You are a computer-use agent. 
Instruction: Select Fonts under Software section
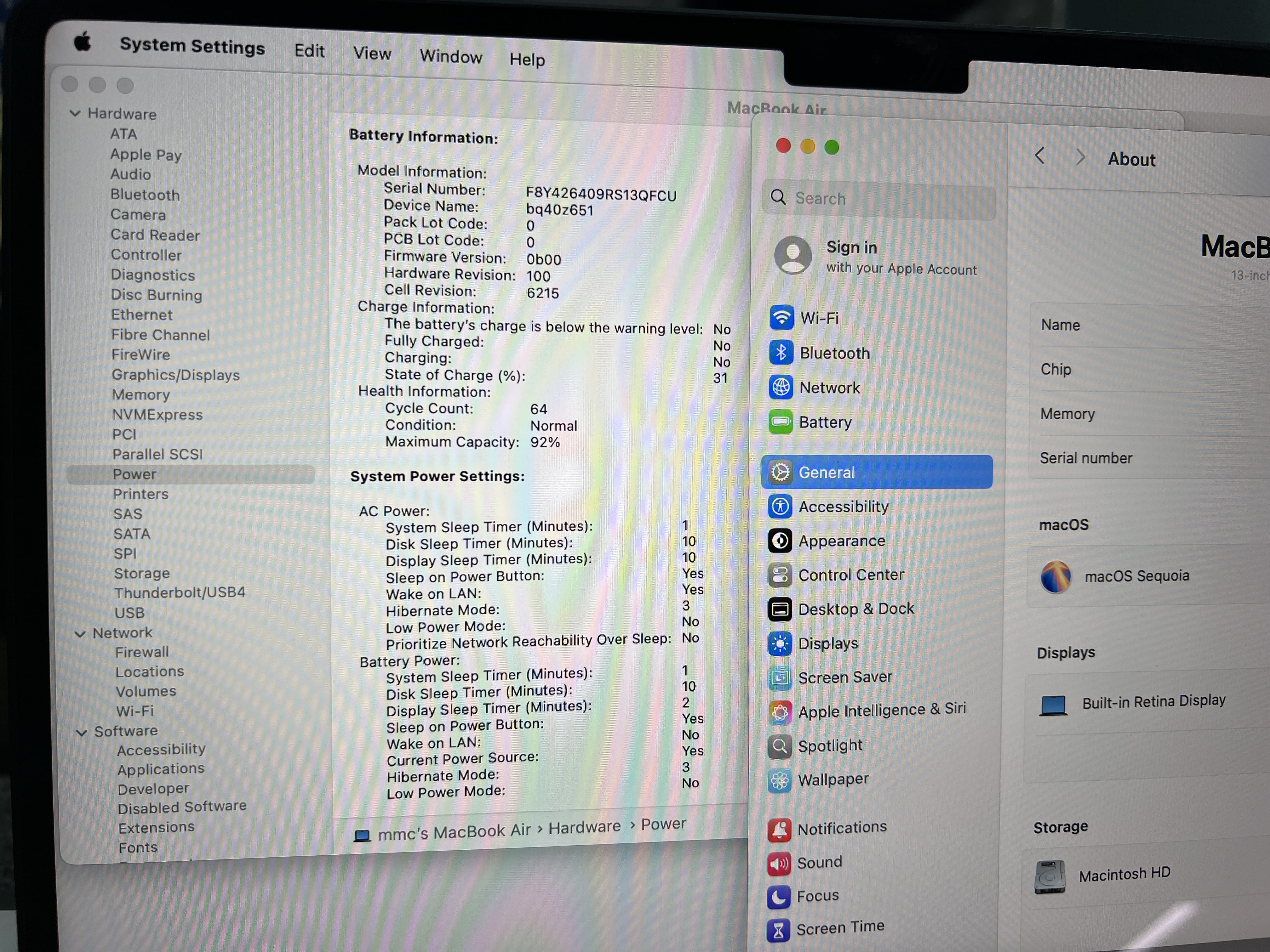tap(138, 847)
